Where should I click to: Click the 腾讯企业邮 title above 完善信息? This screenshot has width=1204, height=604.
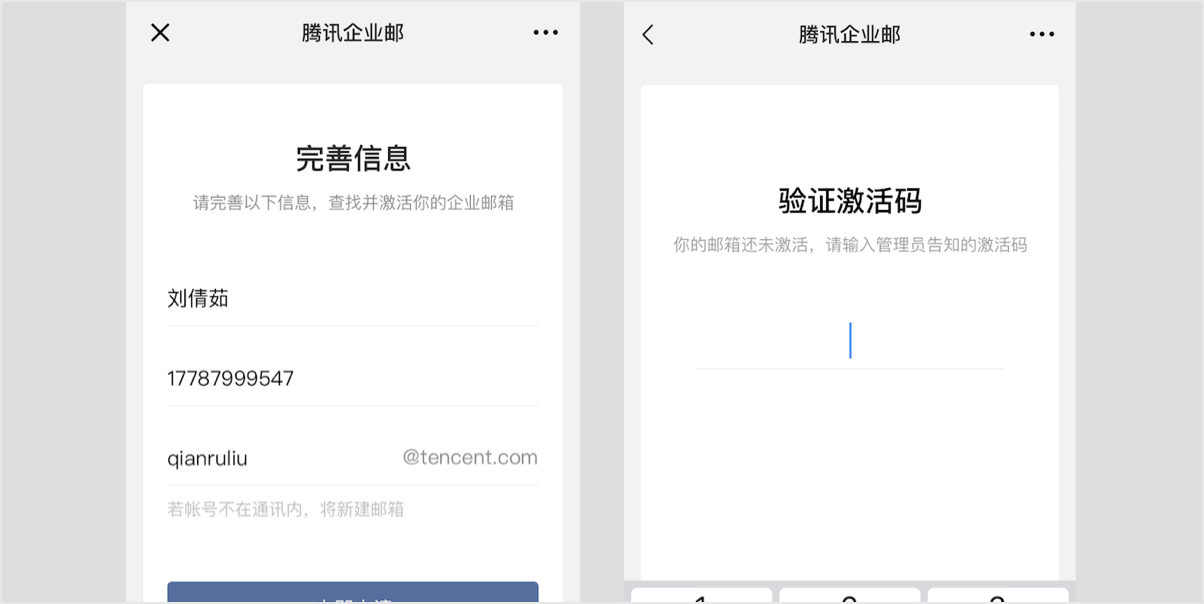353,33
